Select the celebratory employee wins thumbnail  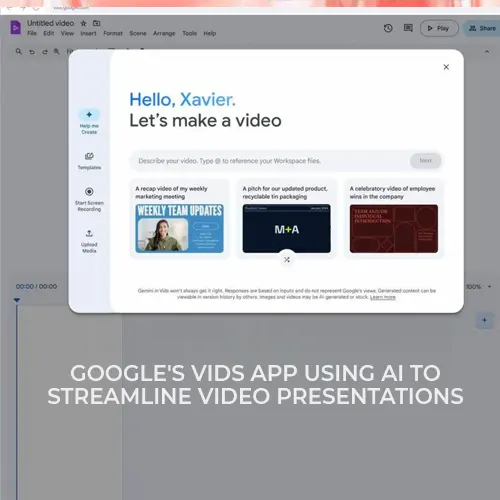tap(394, 228)
